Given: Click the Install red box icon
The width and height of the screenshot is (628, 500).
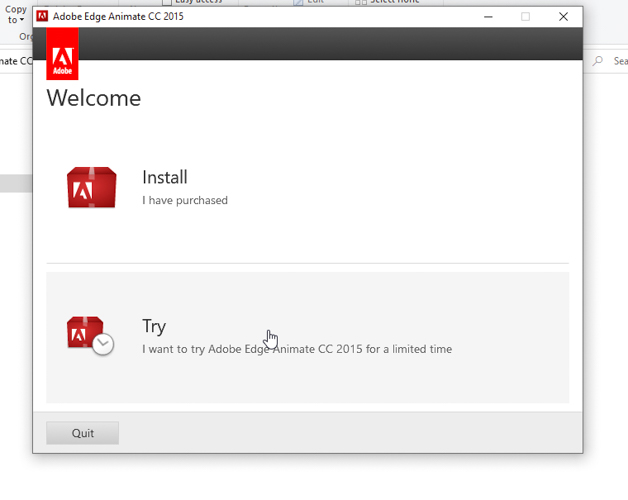Looking at the screenshot, I should (91, 188).
